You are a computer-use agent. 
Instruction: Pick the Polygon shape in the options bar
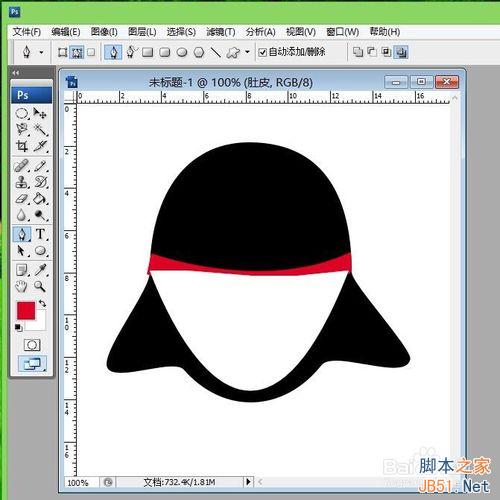click(x=199, y=52)
